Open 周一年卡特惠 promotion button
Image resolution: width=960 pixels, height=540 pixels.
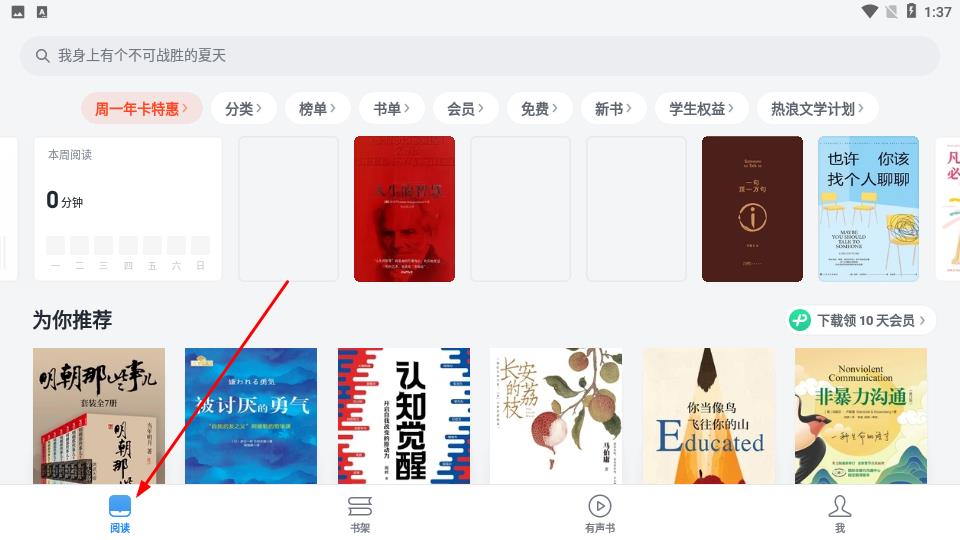pyautogui.click(x=141, y=109)
